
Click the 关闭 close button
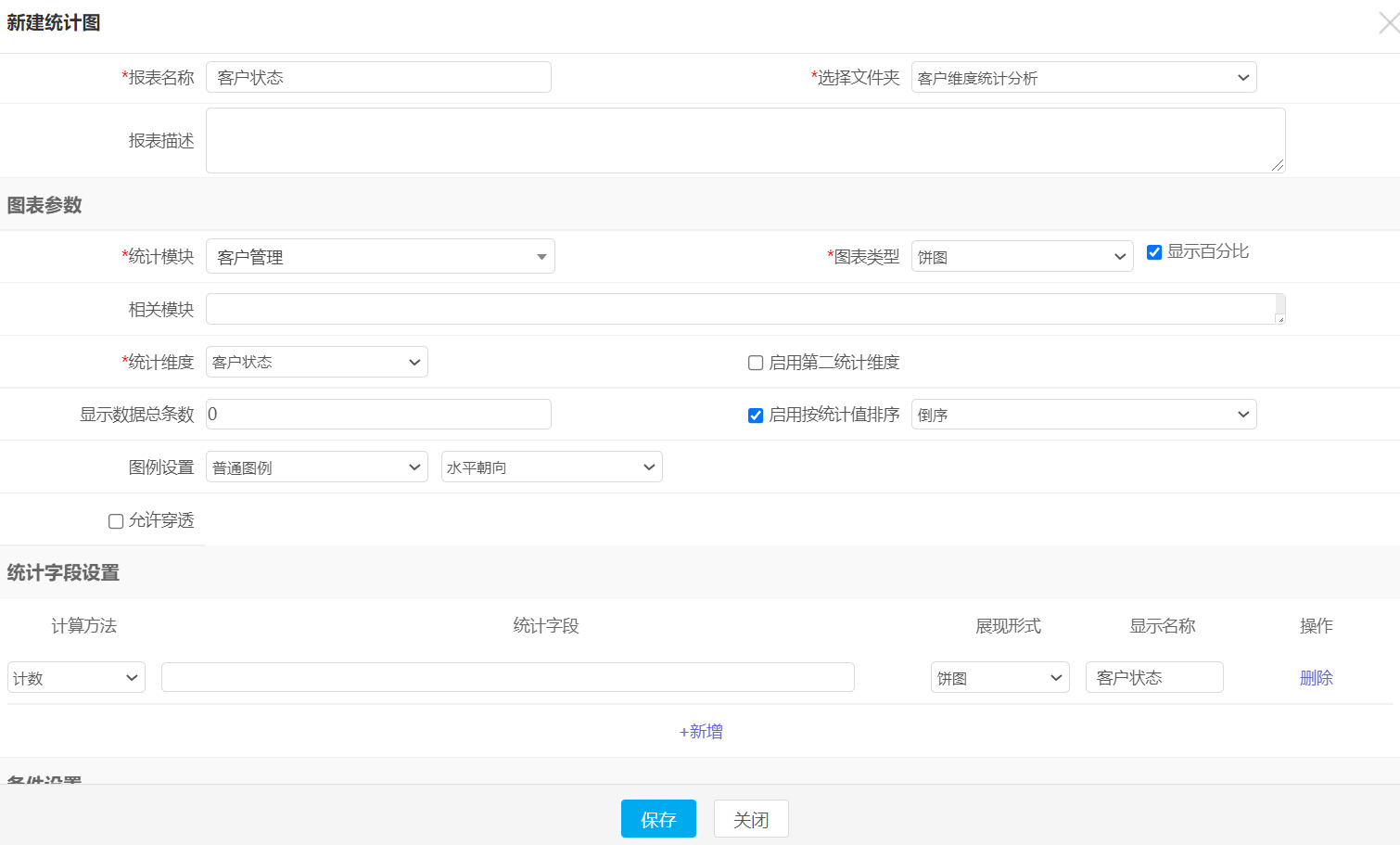751,818
